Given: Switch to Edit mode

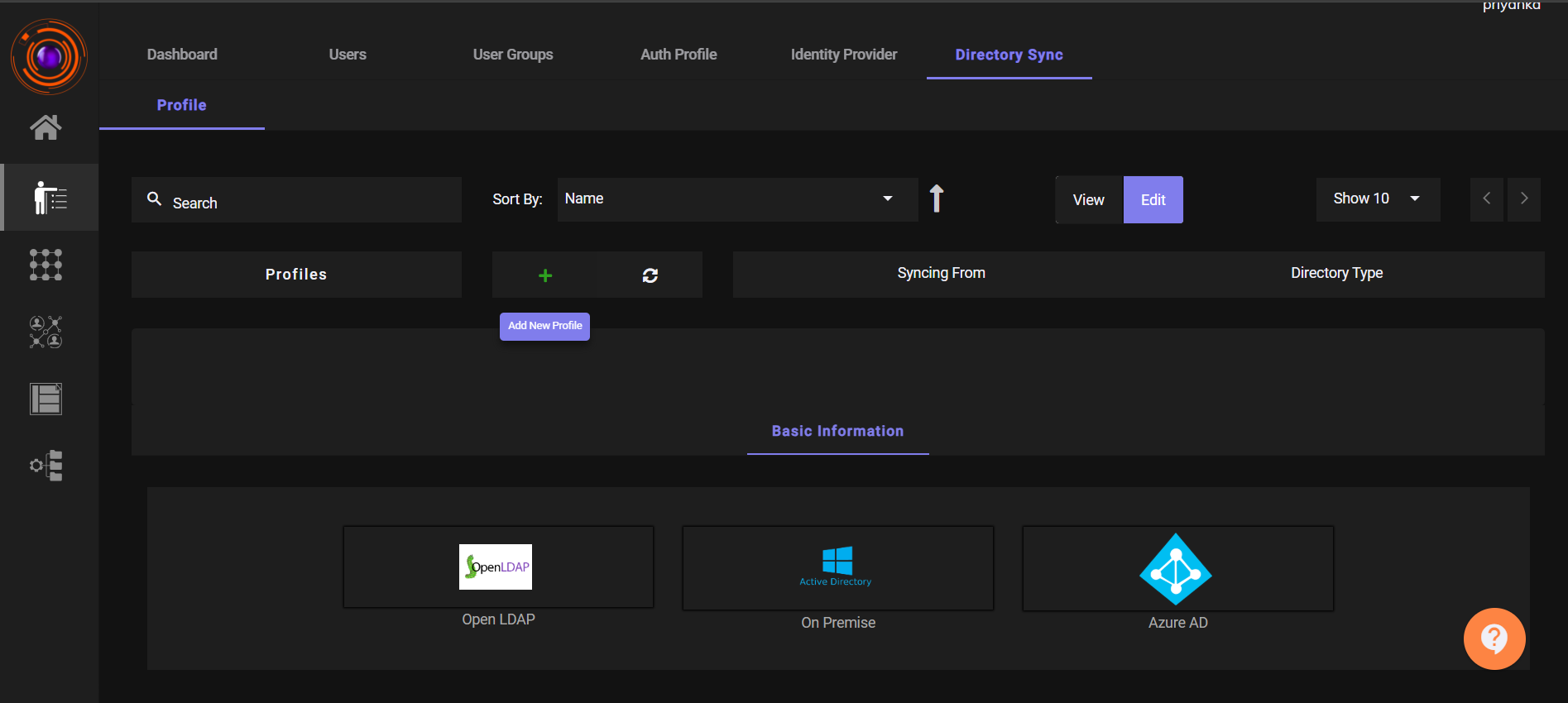Looking at the screenshot, I should click(x=1153, y=200).
